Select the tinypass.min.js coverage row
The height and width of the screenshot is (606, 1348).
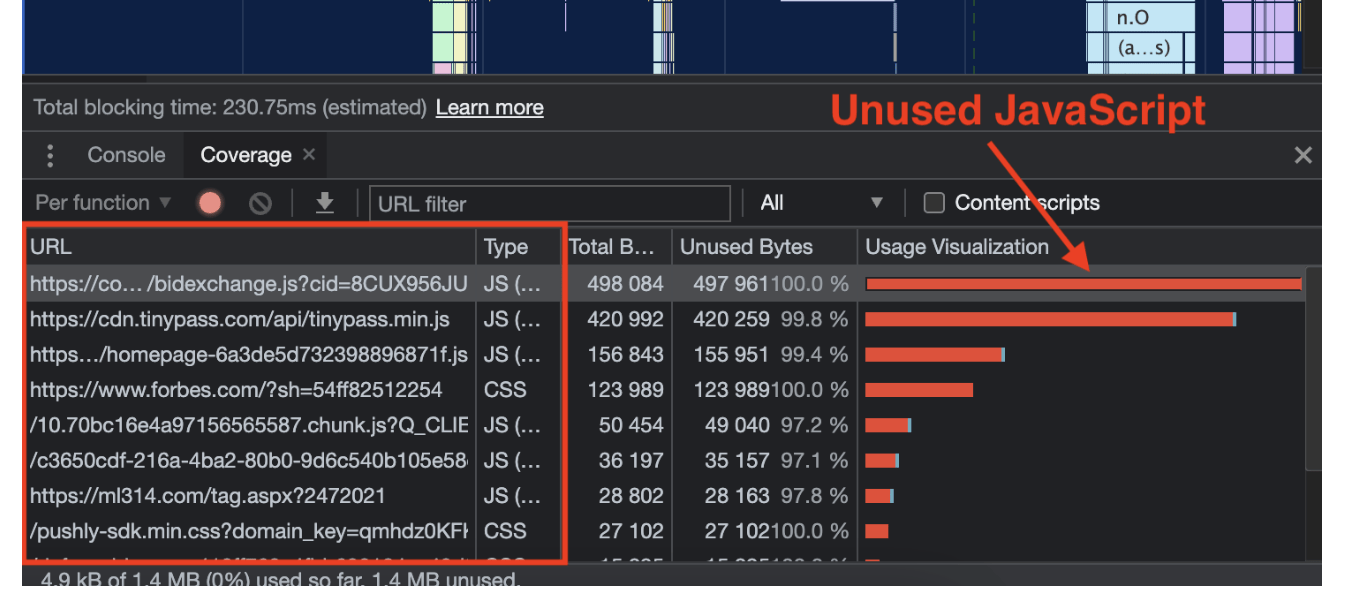click(240, 319)
